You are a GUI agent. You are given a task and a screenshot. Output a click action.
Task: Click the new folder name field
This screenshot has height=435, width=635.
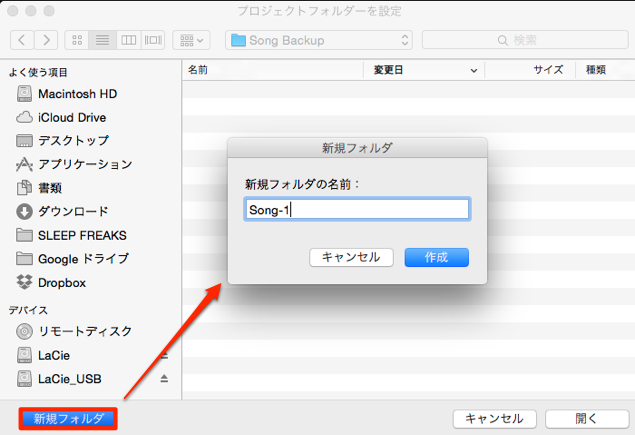pos(357,209)
